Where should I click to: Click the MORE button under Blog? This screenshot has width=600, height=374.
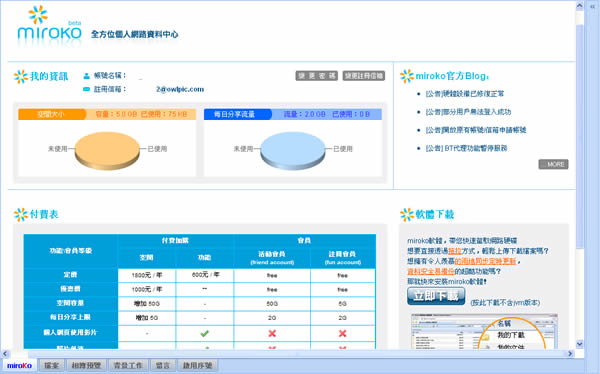point(553,164)
